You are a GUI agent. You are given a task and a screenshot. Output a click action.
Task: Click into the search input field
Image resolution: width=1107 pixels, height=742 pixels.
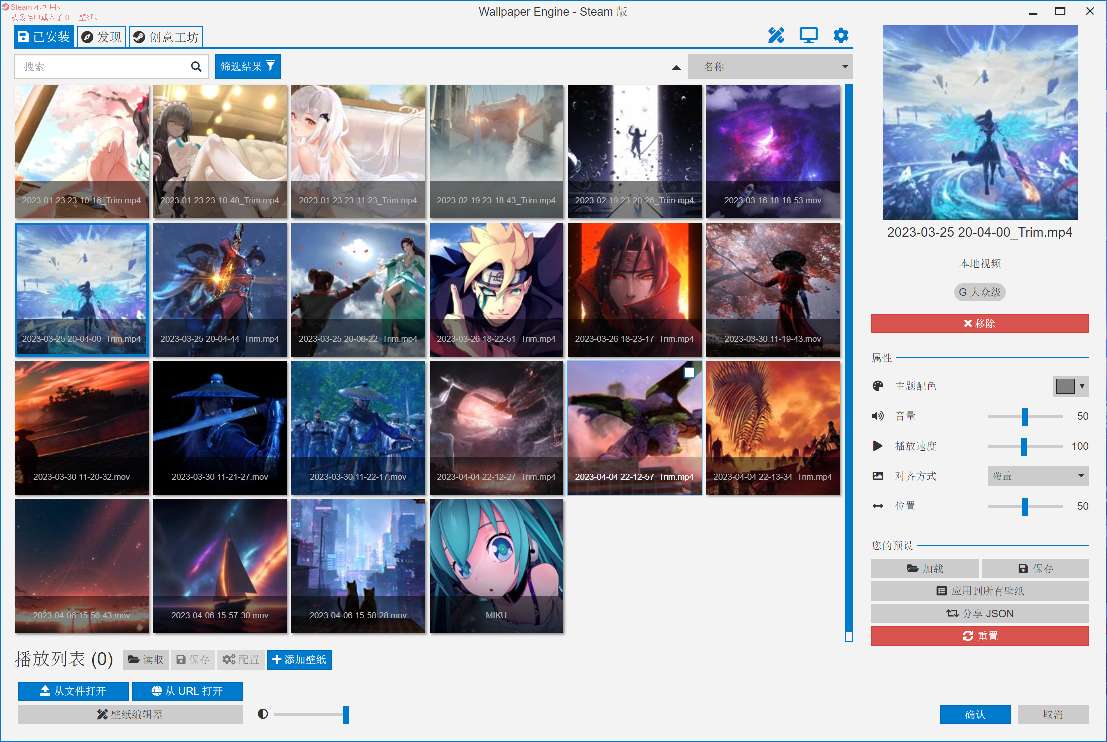[x=102, y=66]
